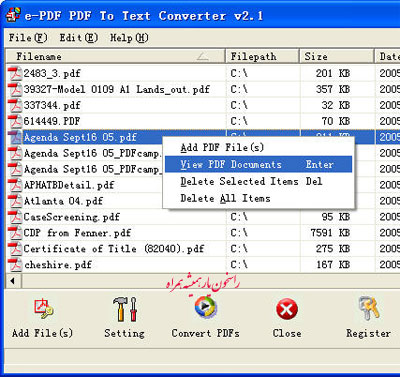Click the 275 KB size cell

tap(333, 249)
